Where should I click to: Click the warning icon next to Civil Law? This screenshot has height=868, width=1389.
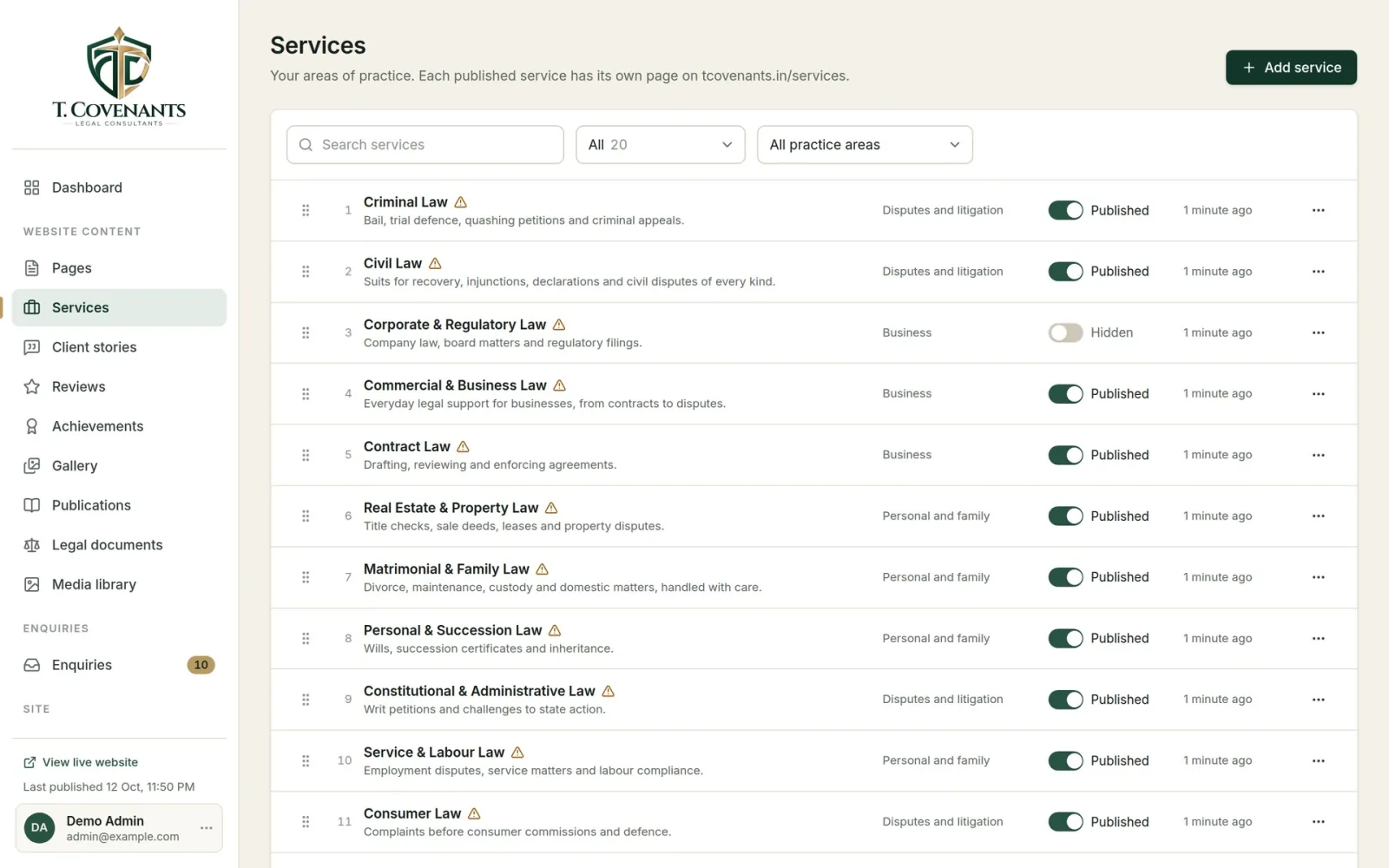click(435, 263)
